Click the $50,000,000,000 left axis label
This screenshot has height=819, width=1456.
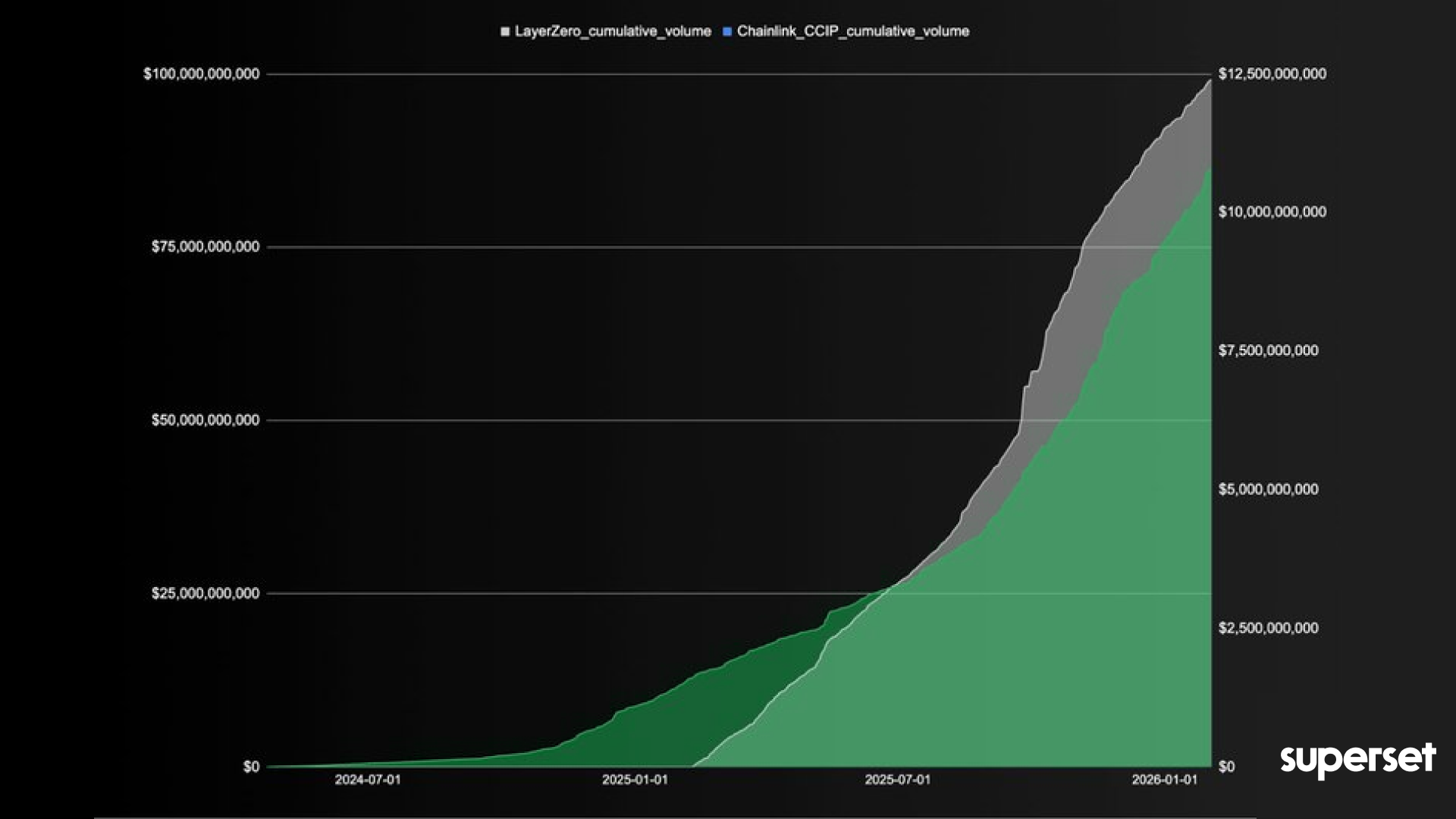pyautogui.click(x=206, y=420)
